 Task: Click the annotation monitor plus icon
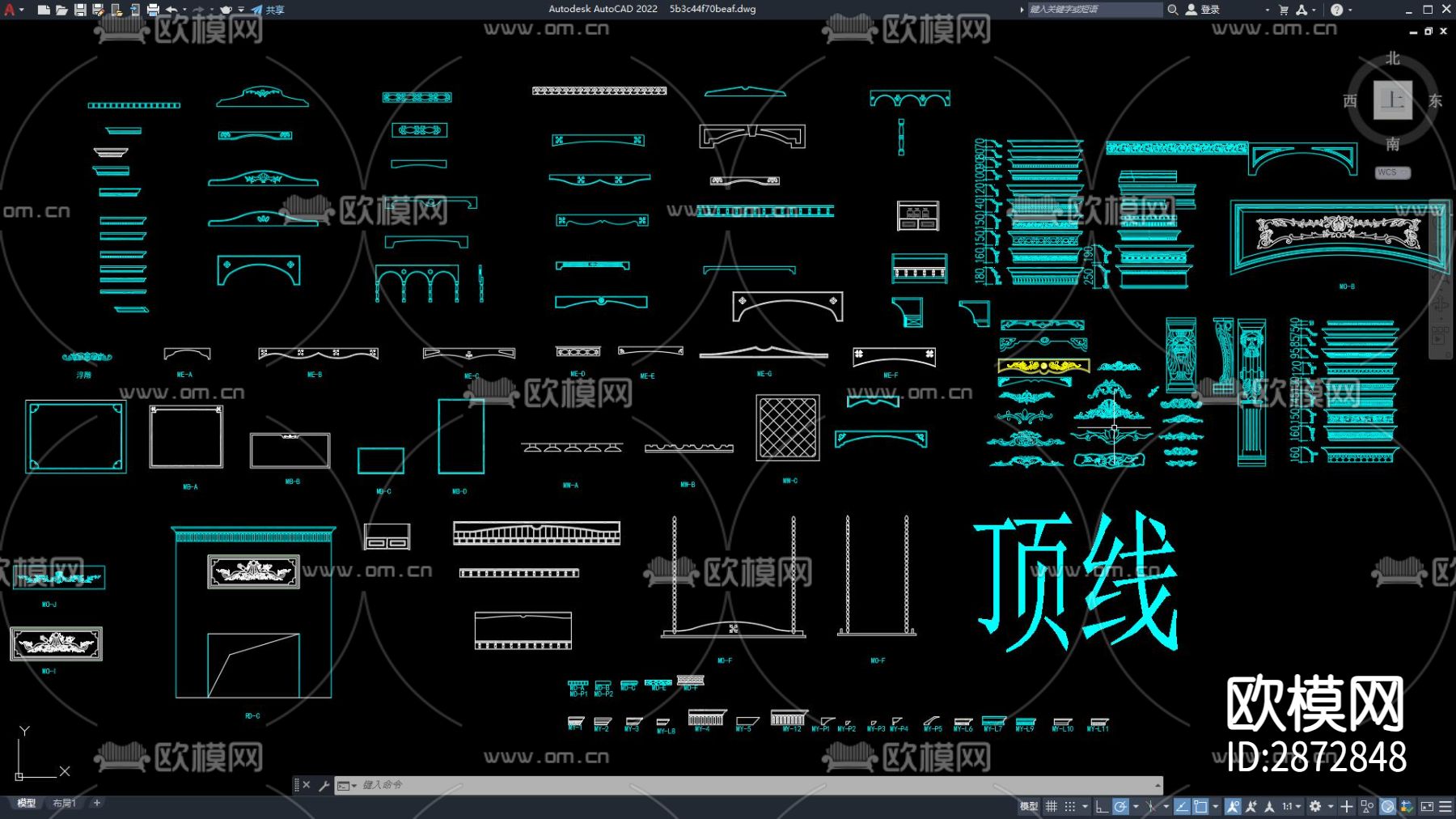(x=1347, y=806)
